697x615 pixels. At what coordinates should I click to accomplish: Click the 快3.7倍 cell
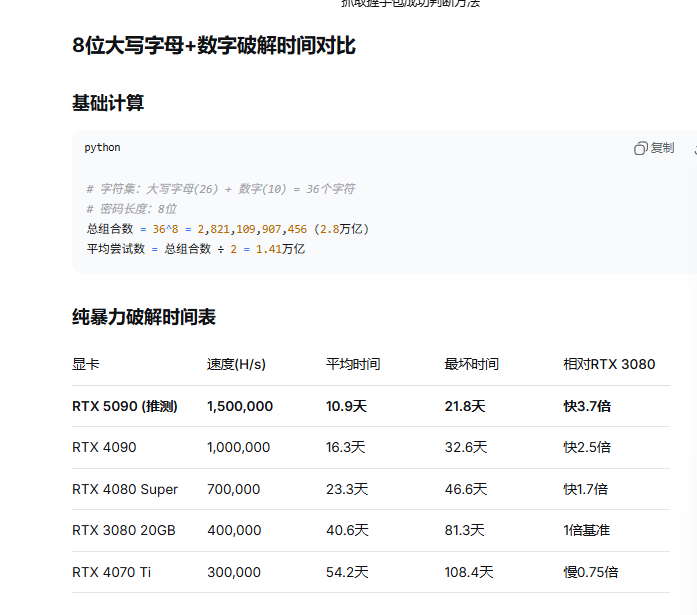click(x=587, y=406)
